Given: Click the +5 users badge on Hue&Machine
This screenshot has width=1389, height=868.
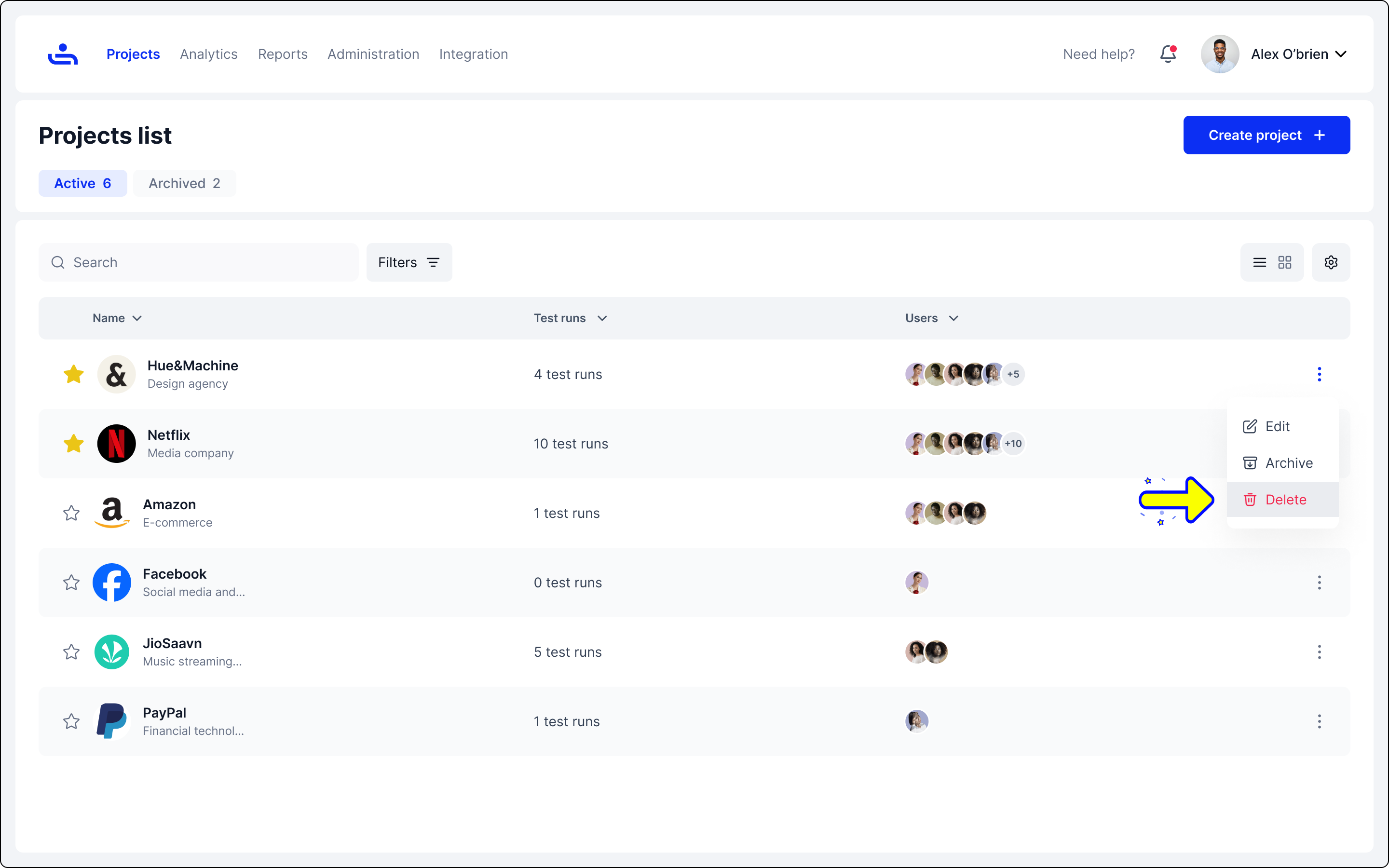Looking at the screenshot, I should [1013, 374].
